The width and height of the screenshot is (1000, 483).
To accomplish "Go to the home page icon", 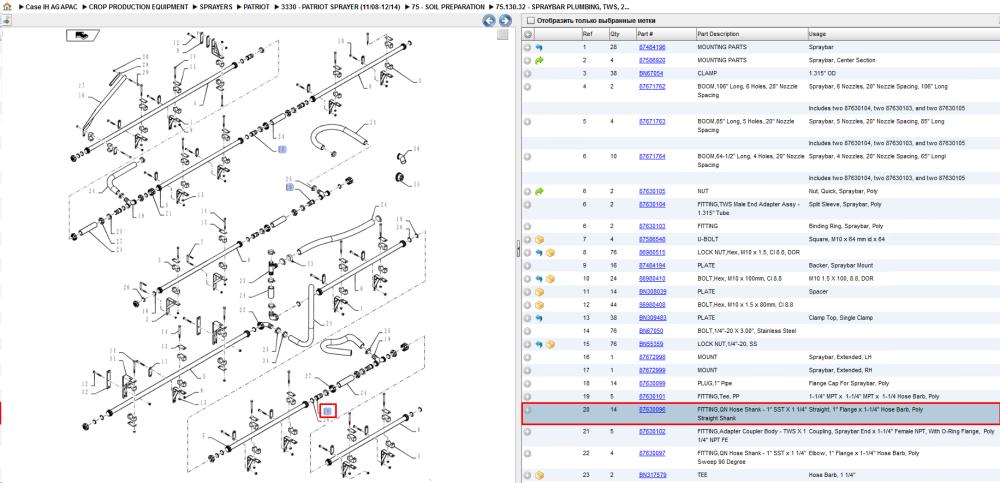I will (7, 6).
